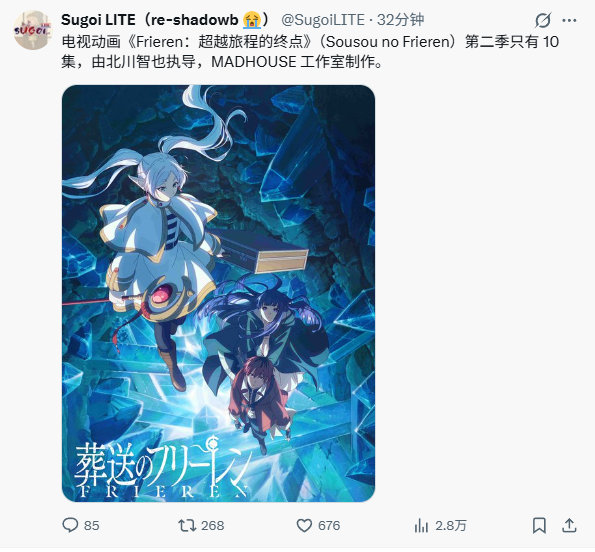Image resolution: width=595 pixels, height=552 pixels.
Task: Open the Sugoi LITE display name link
Action: 166,20
